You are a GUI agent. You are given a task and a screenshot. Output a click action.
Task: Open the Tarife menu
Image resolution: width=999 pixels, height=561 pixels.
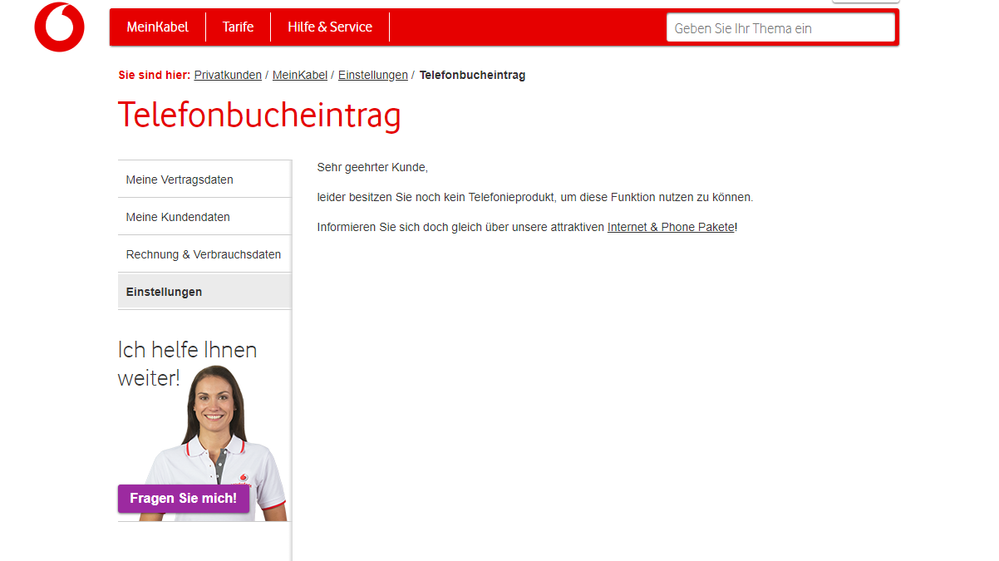[238, 27]
